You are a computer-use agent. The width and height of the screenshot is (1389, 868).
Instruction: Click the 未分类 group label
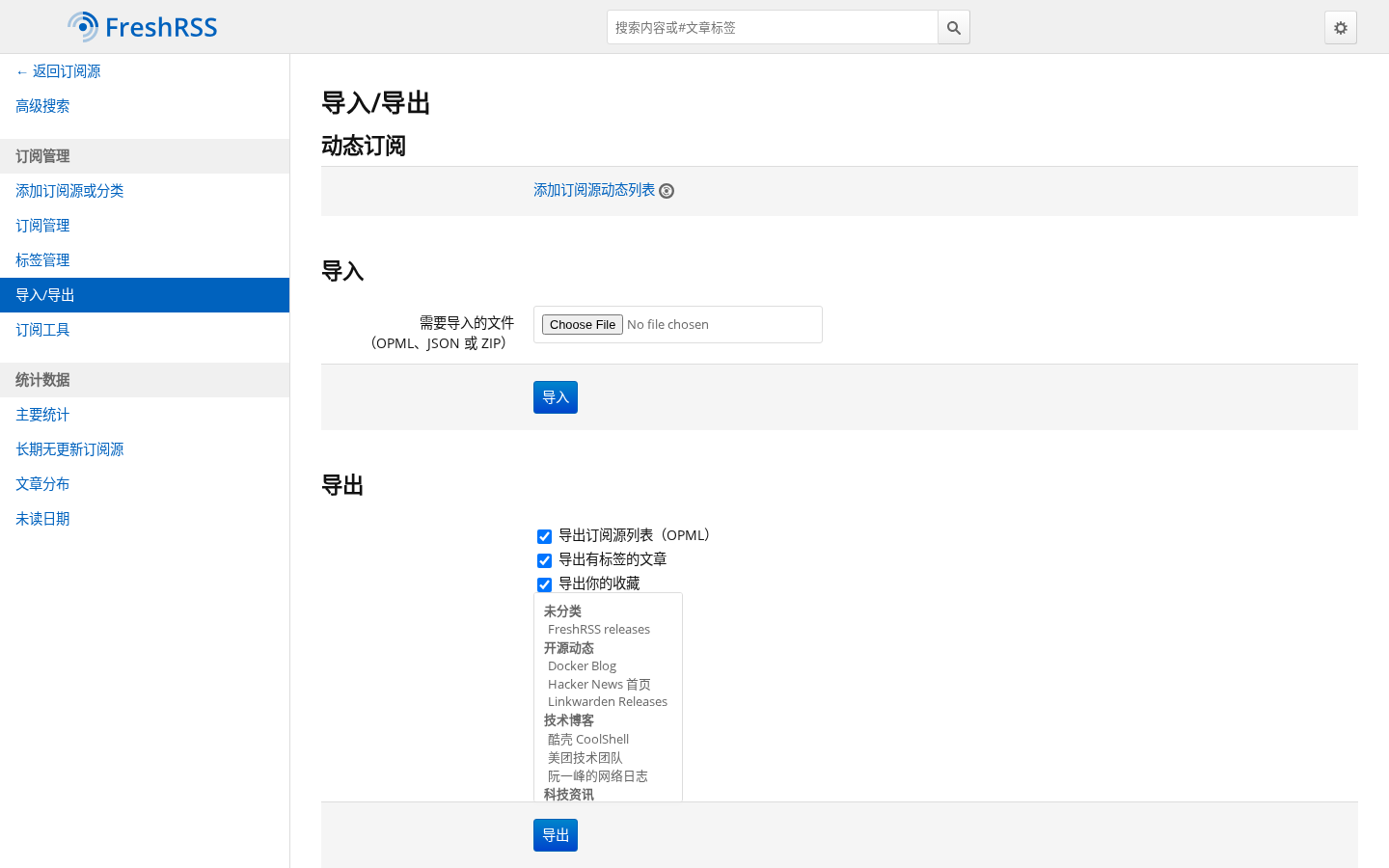coord(562,611)
